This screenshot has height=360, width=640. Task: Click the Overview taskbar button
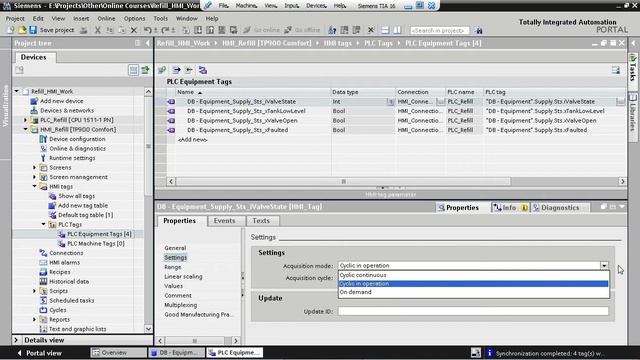(x=118, y=353)
